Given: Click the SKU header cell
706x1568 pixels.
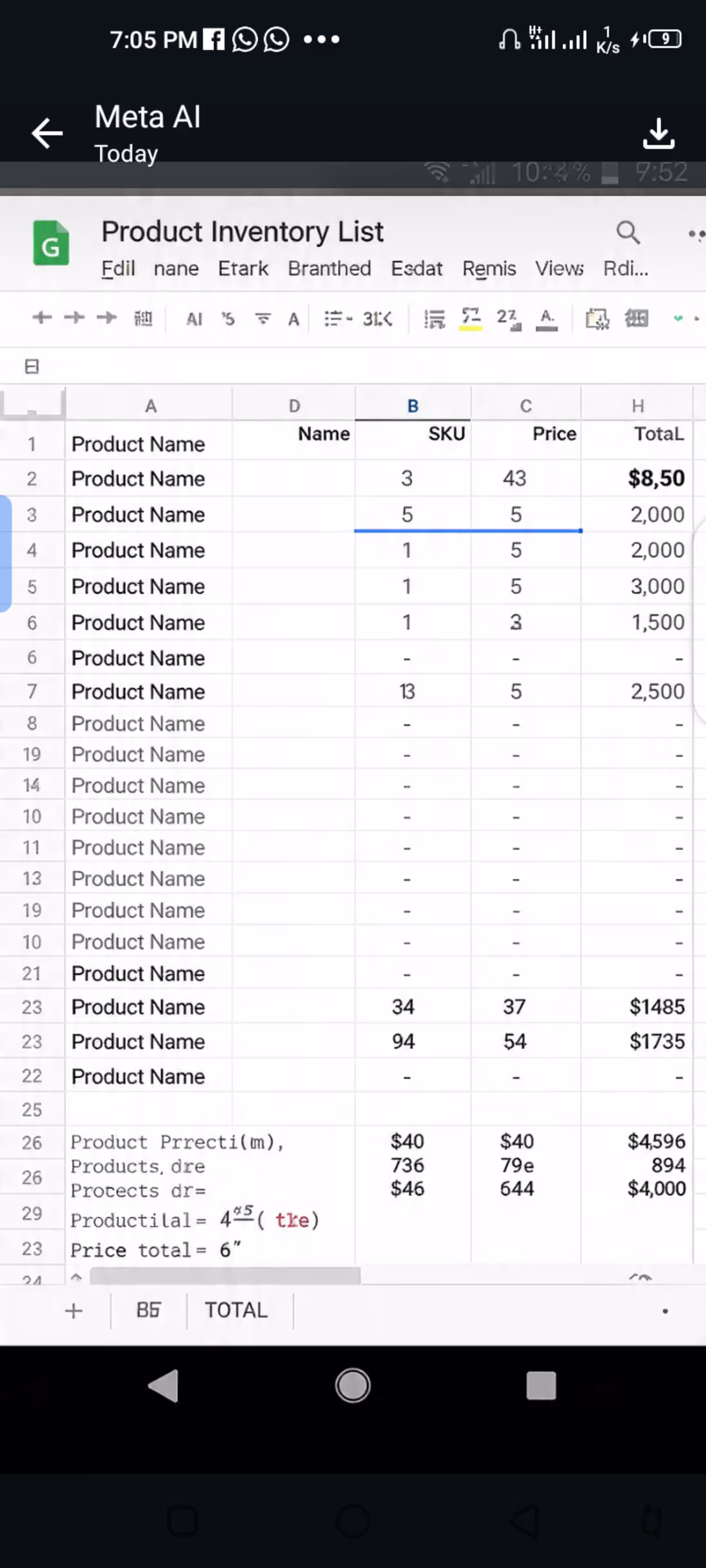Looking at the screenshot, I should click(x=413, y=440).
